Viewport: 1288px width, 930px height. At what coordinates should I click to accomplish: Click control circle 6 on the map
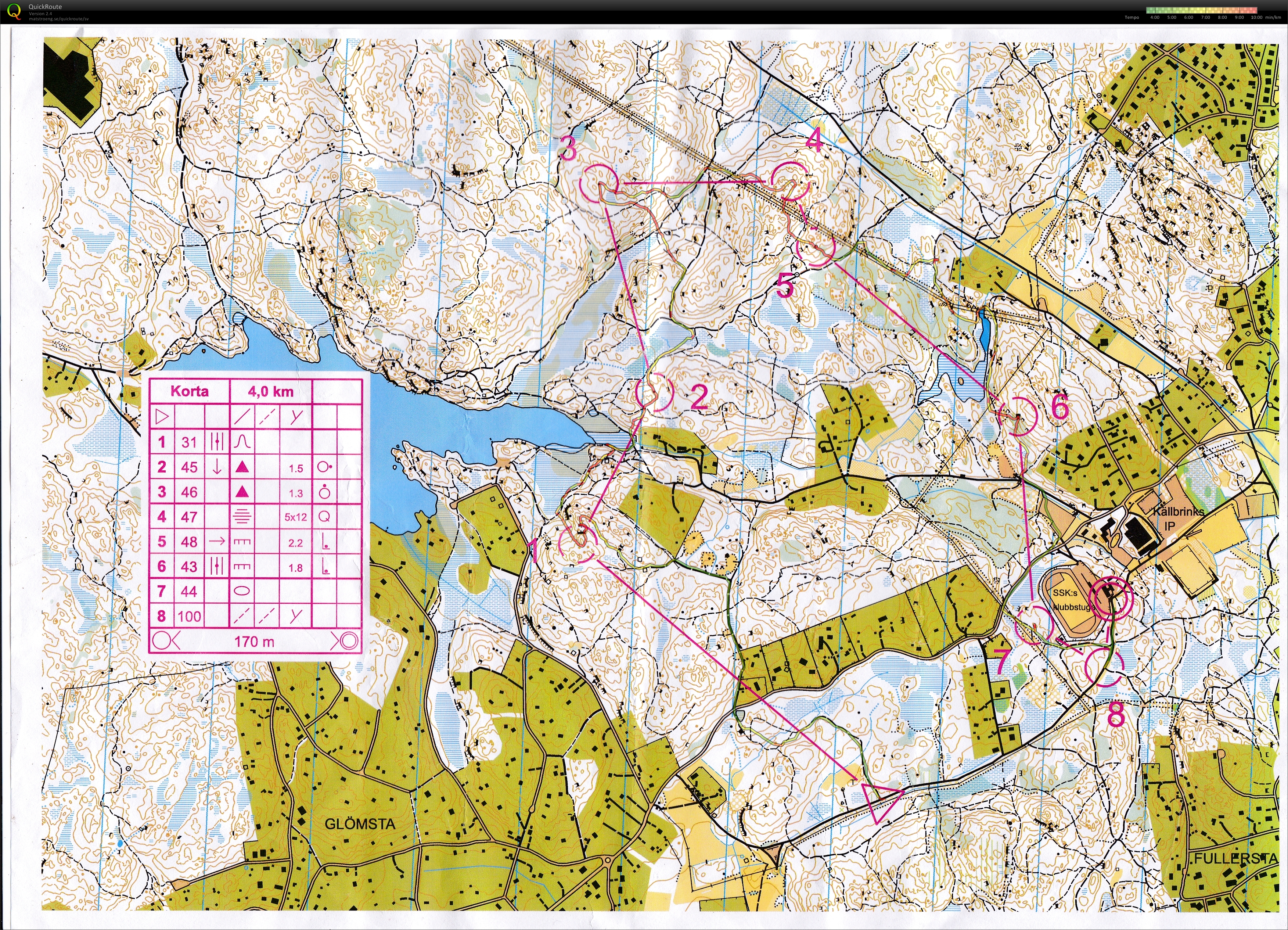[1018, 416]
